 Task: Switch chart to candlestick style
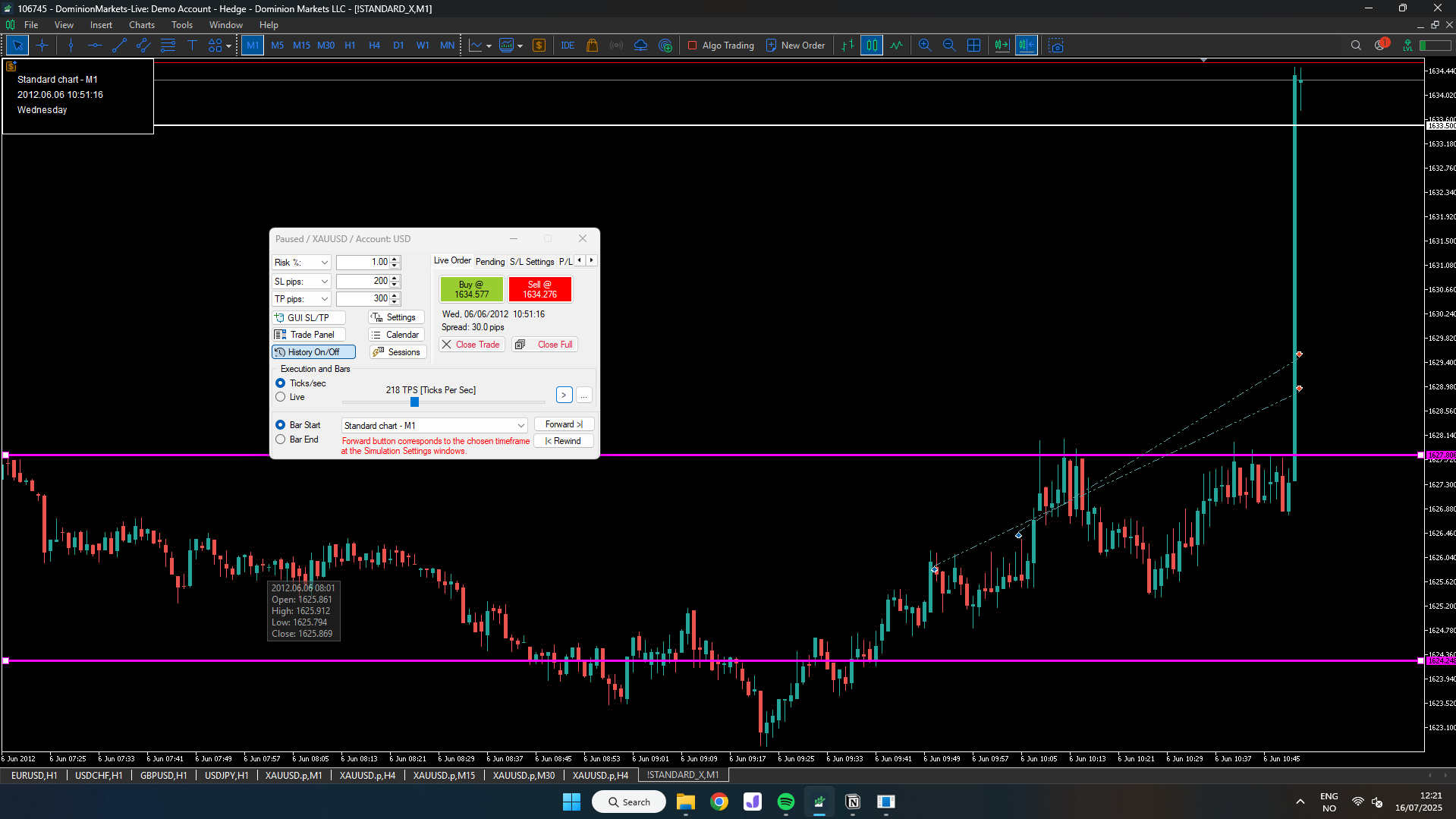click(x=872, y=46)
